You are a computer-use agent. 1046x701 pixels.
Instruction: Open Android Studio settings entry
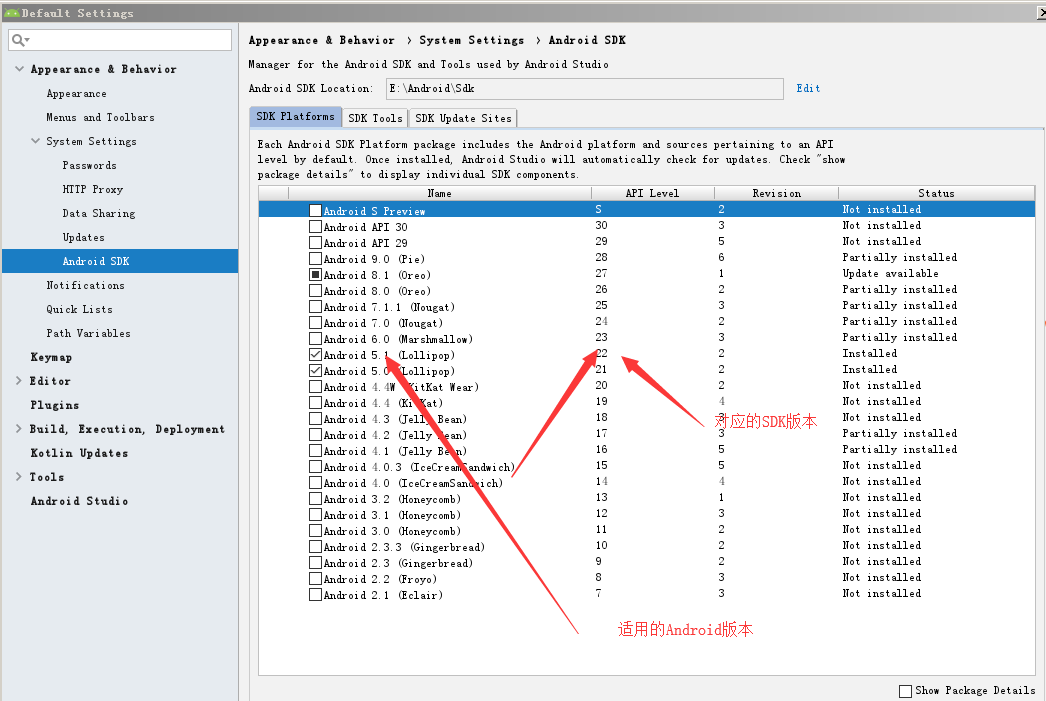click(79, 502)
